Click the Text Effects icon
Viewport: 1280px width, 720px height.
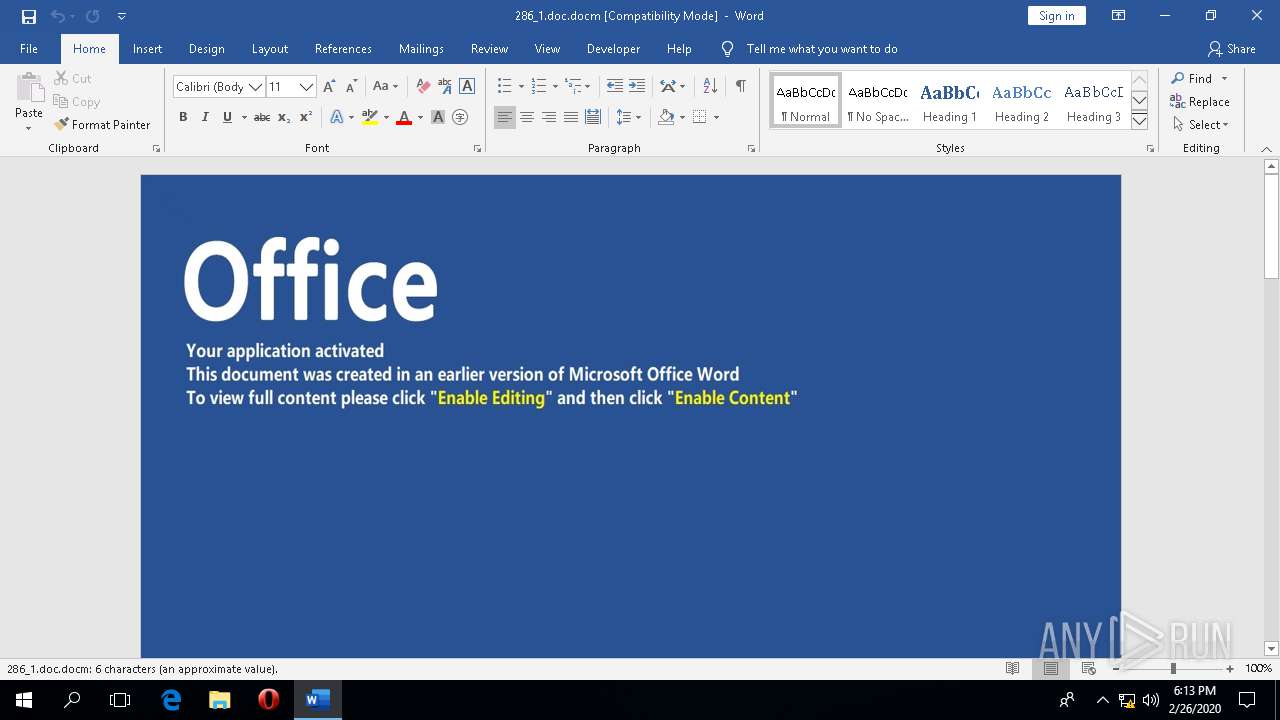click(x=336, y=117)
